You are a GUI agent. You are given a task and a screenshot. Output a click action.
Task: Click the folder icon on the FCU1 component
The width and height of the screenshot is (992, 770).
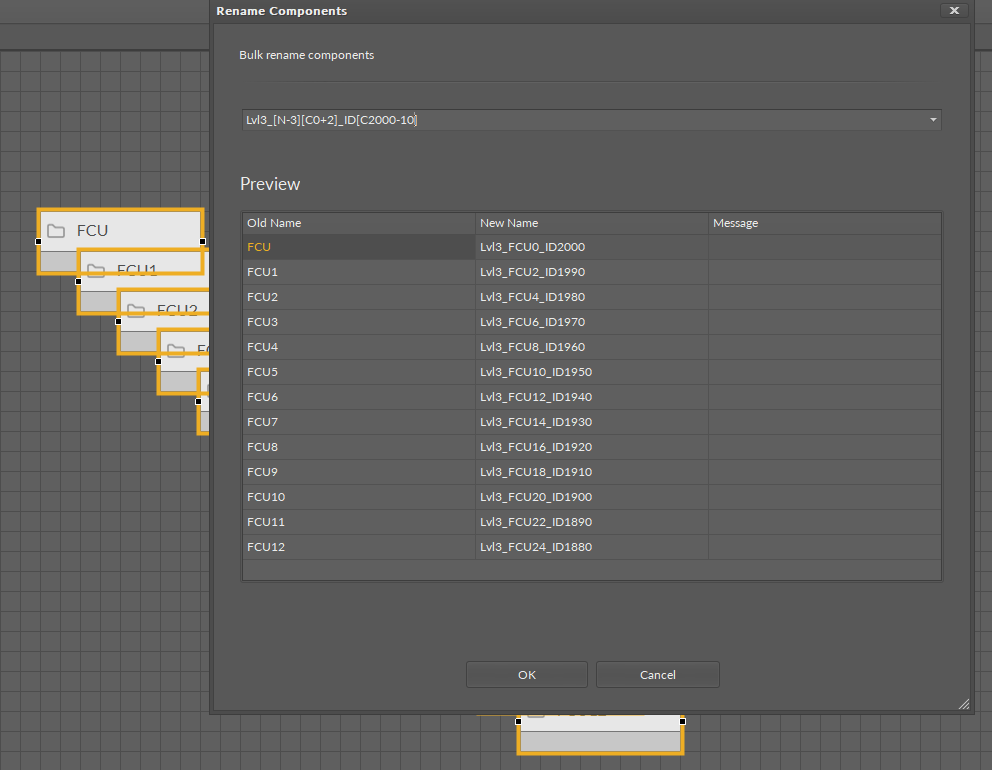tap(96, 271)
